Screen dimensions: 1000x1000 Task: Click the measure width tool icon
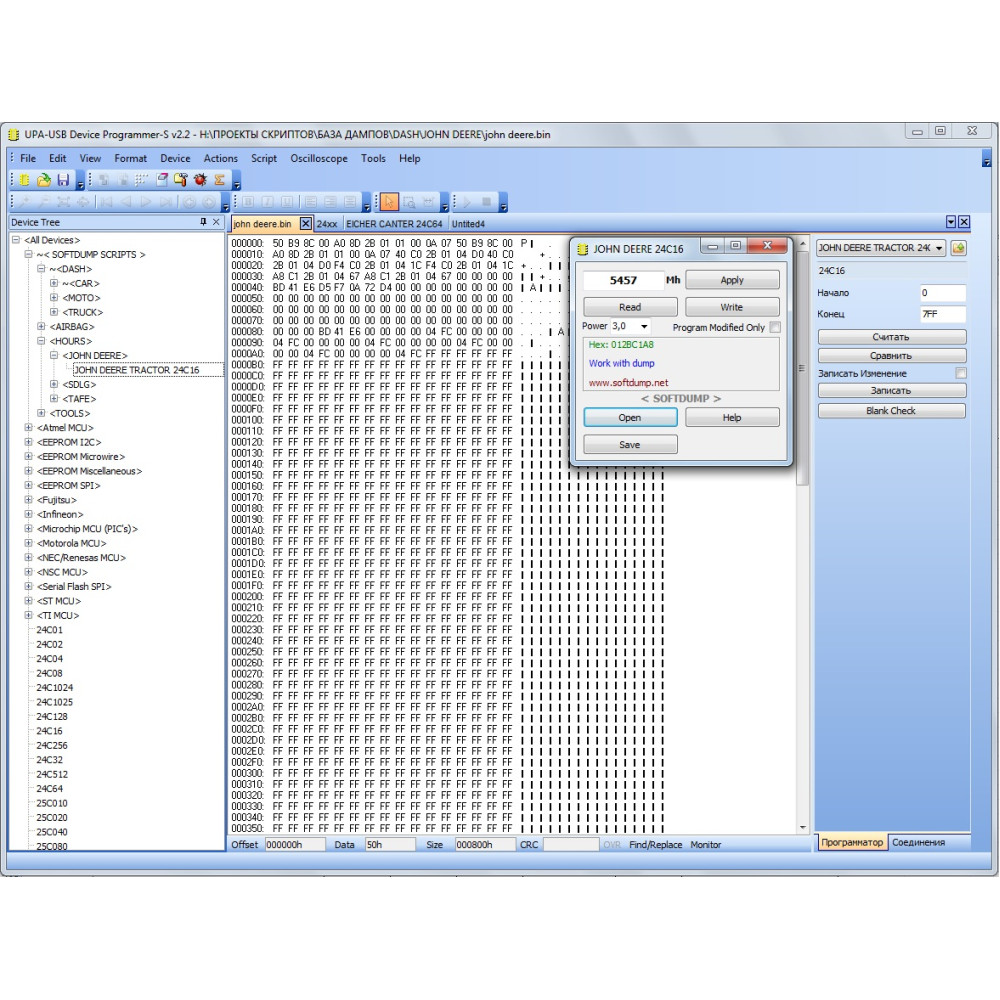[428, 202]
